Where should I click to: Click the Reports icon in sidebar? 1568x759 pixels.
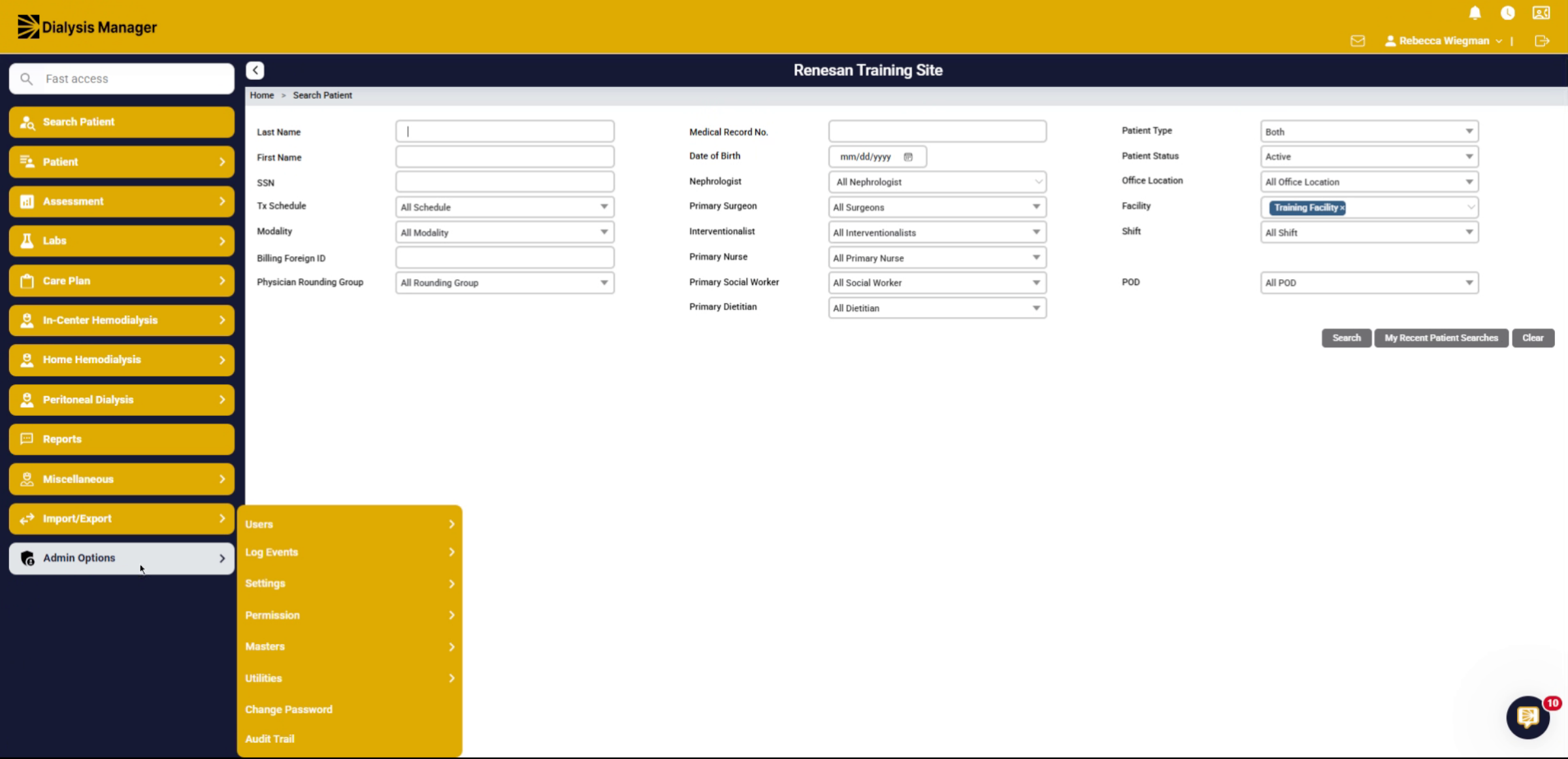[x=27, y=439]
